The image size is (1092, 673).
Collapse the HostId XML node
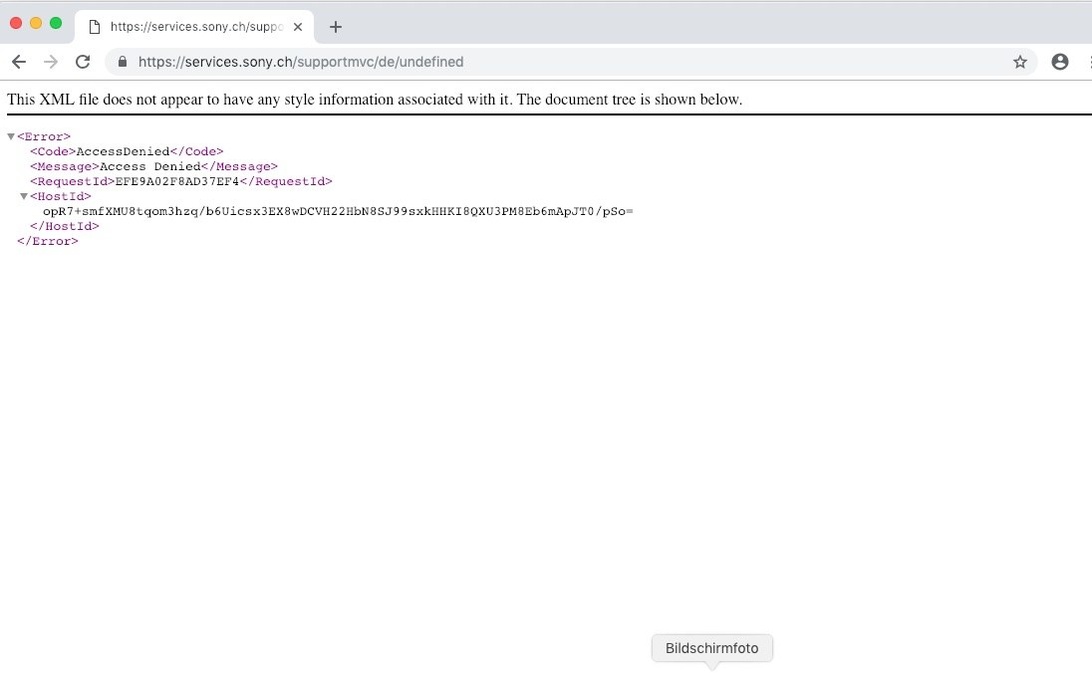point(24,197)
